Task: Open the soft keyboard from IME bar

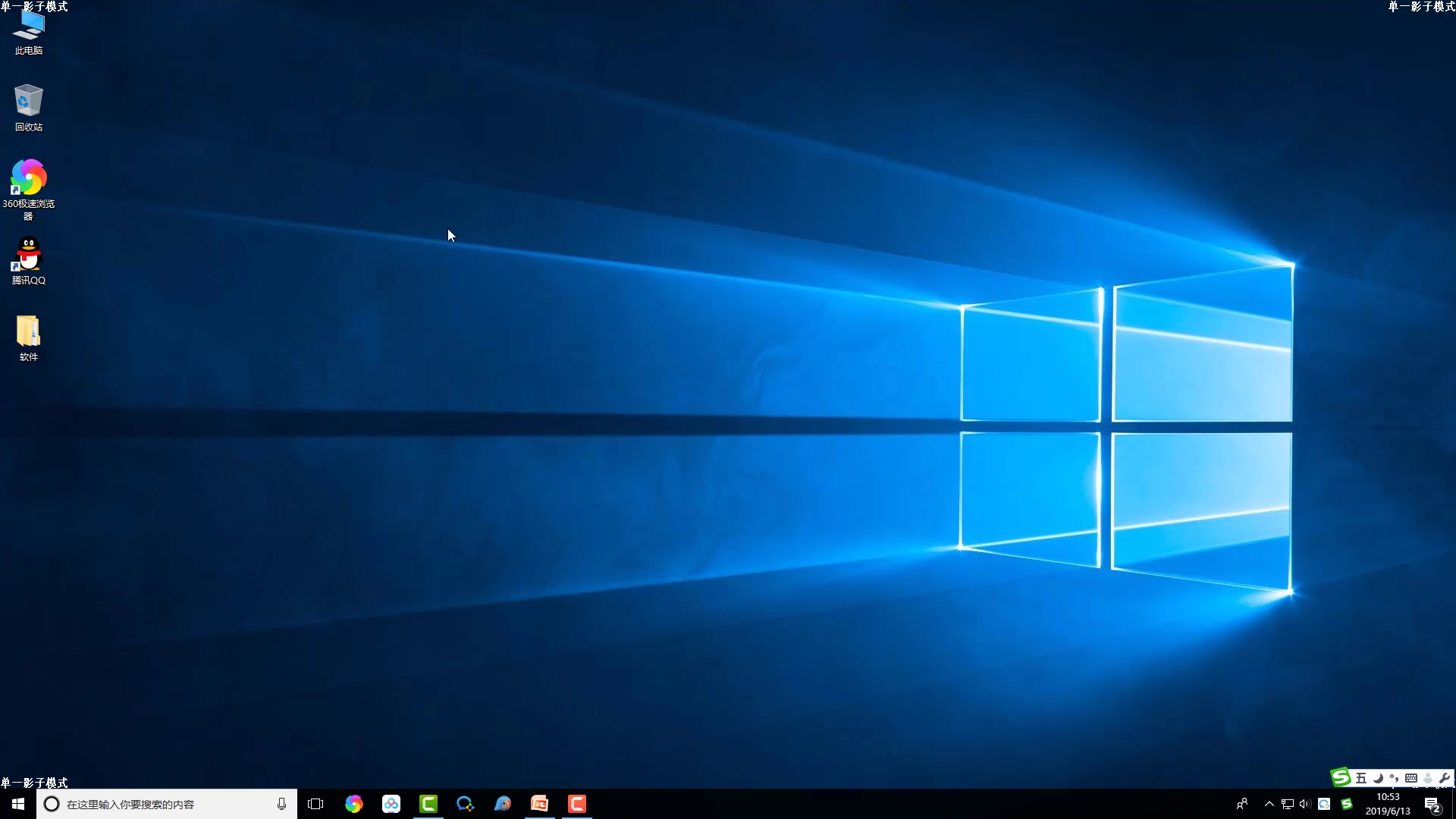Action: point(1411,778)
